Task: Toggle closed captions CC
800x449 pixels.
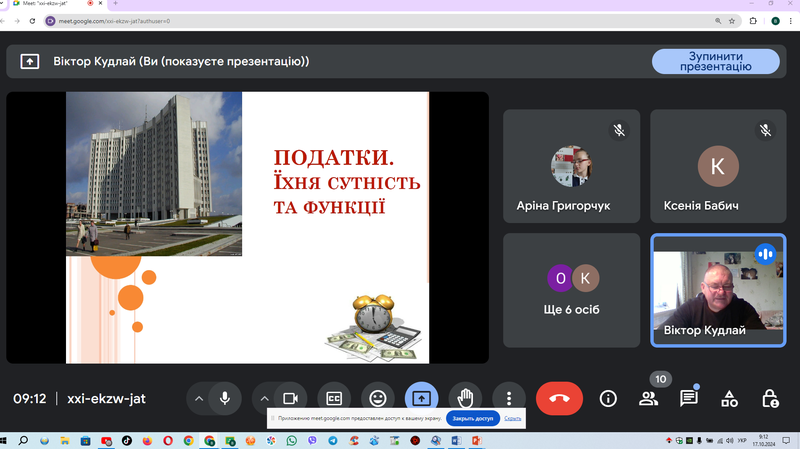Action: coord(334,398)
